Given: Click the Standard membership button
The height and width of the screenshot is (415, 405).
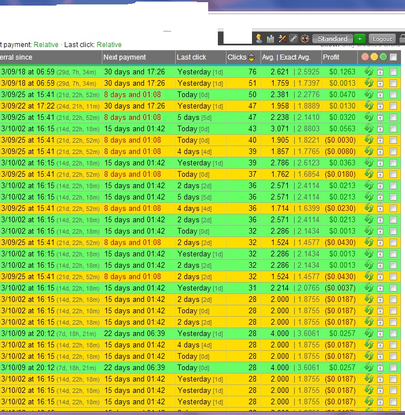Looking at the screenshot, I should tap(332, 39).
